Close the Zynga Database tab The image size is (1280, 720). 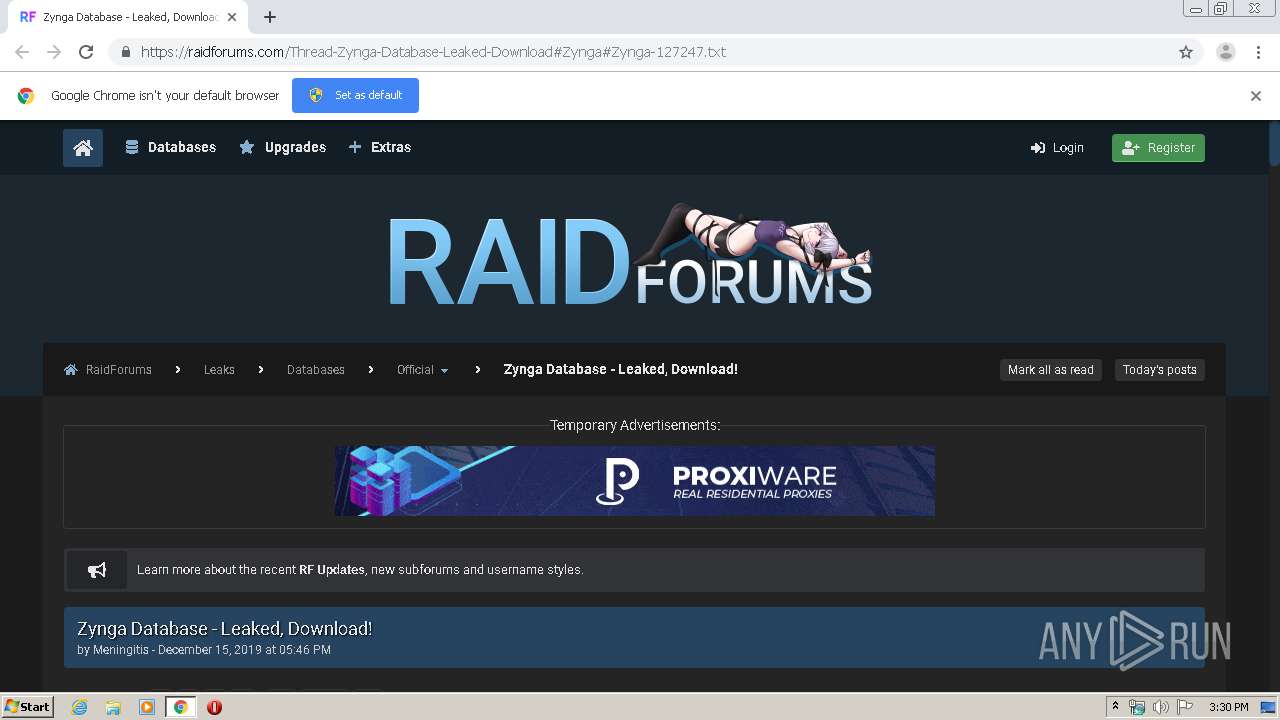[232, 17]
